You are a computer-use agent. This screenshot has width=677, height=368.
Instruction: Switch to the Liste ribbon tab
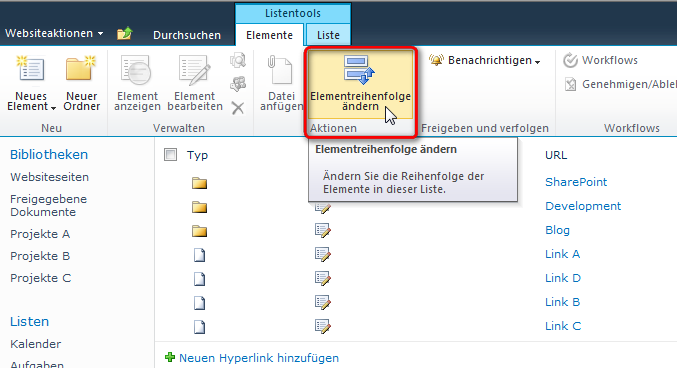click(x=328, y=35)
